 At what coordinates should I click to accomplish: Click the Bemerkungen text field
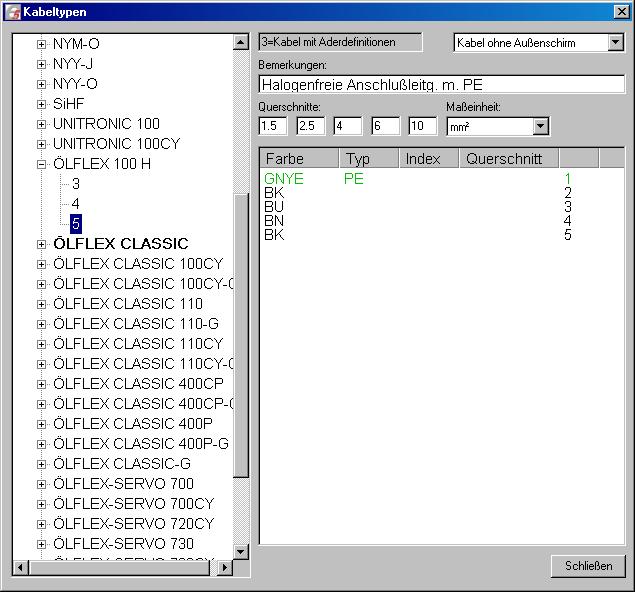coord(441,85)
